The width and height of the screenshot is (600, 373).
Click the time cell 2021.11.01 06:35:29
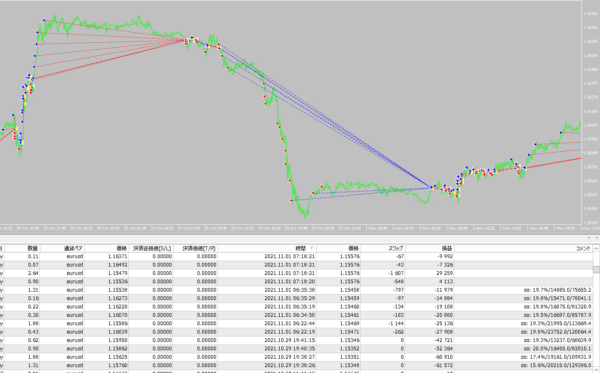point(290,298)
